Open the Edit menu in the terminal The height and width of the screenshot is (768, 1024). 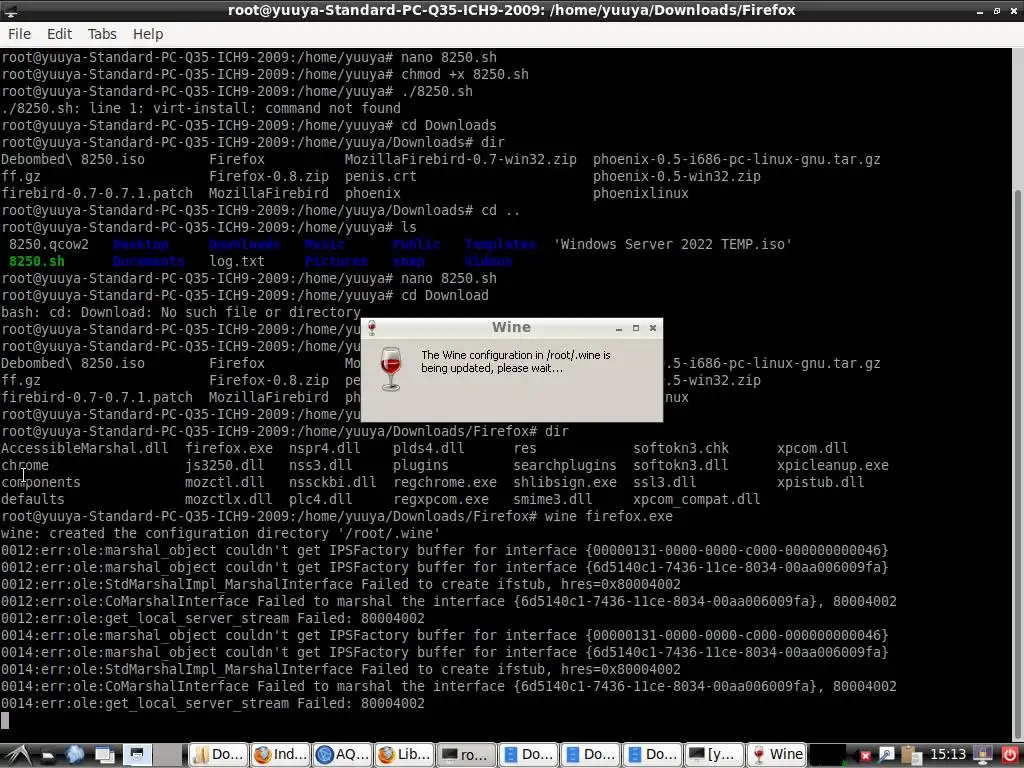59,34
